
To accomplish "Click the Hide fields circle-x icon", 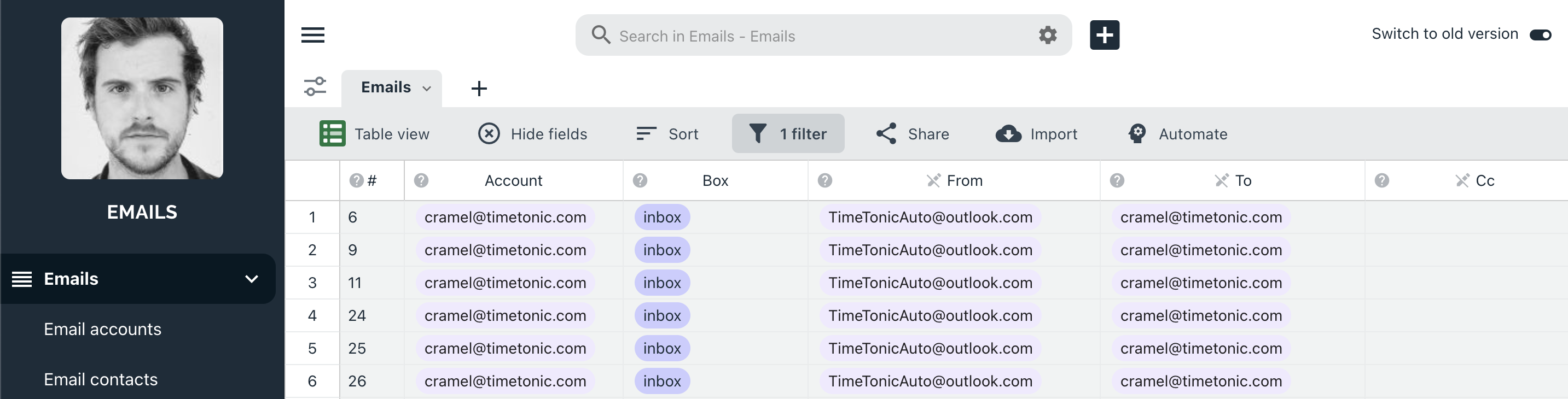I will point(489,133).
